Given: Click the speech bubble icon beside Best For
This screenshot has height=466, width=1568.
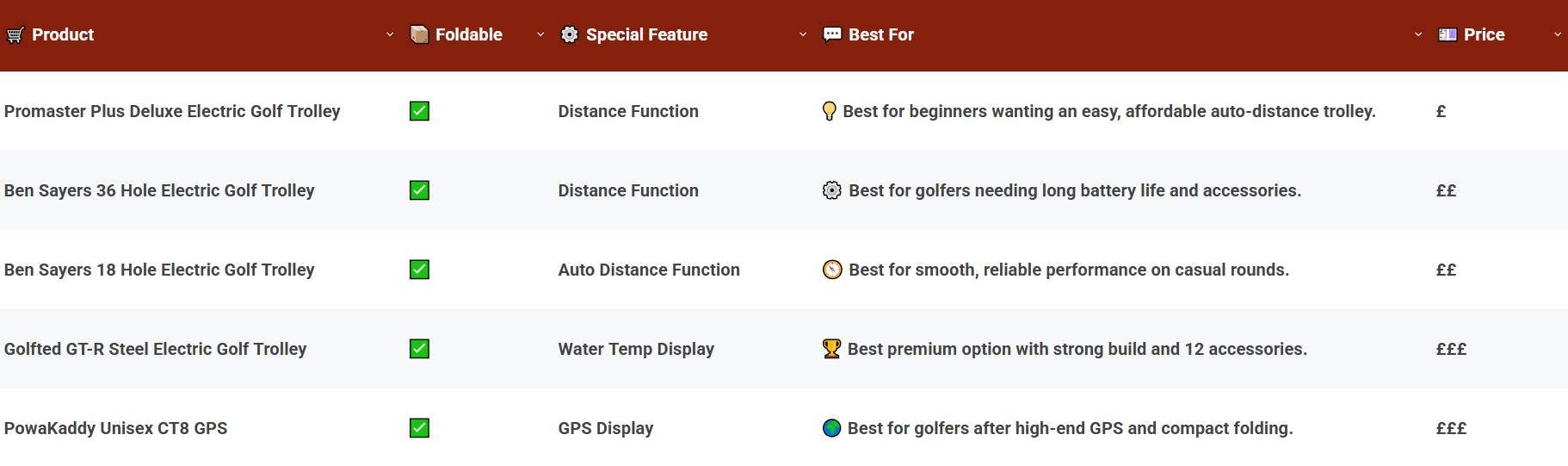Looking at the screenshot, I should (832, 34).
